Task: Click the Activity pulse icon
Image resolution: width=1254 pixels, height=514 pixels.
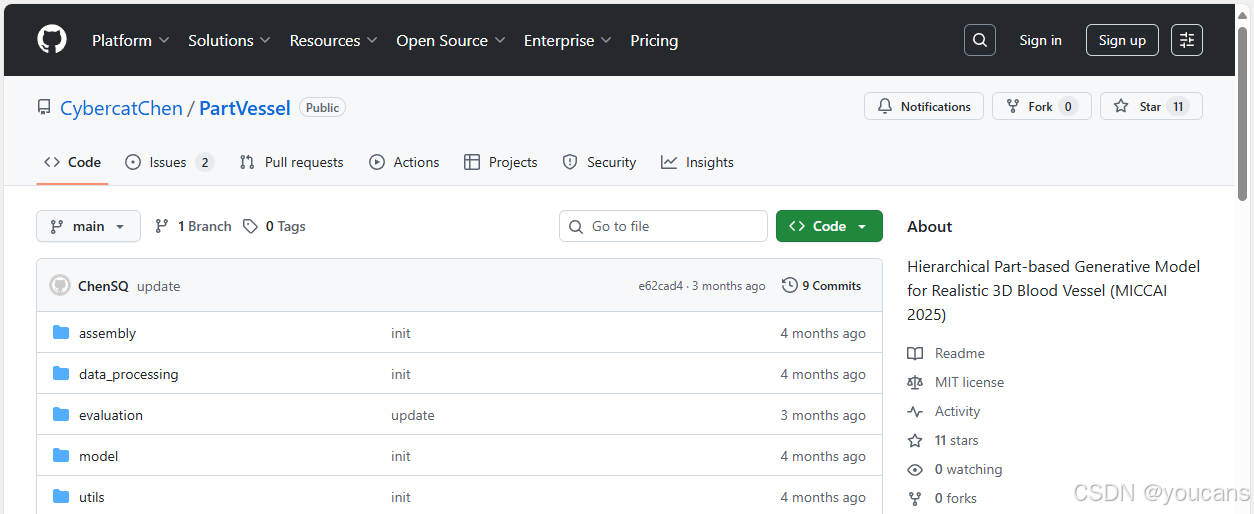Action: click(915, 411)
